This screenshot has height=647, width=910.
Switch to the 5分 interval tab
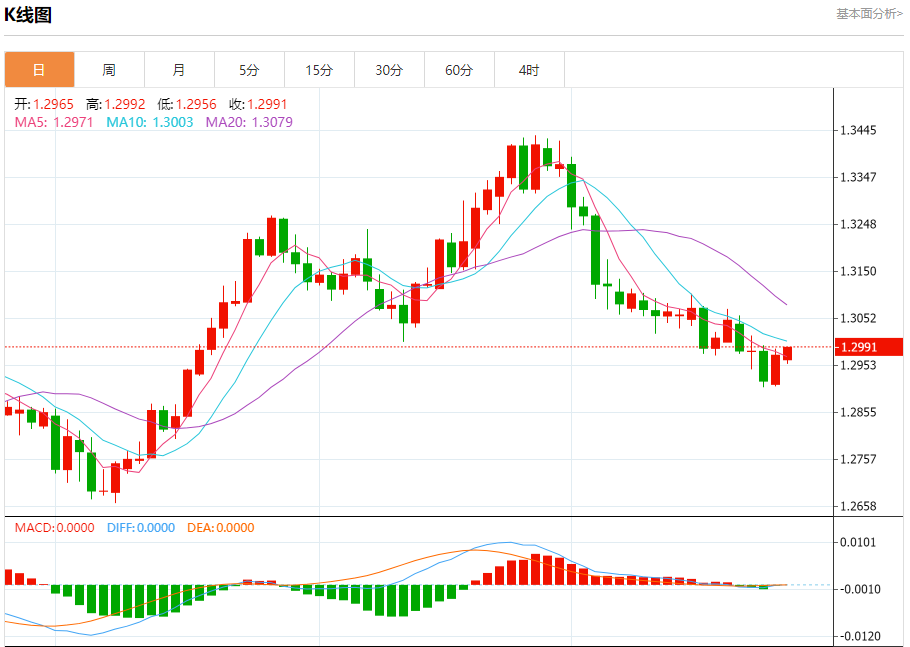(x=249, y=70)
